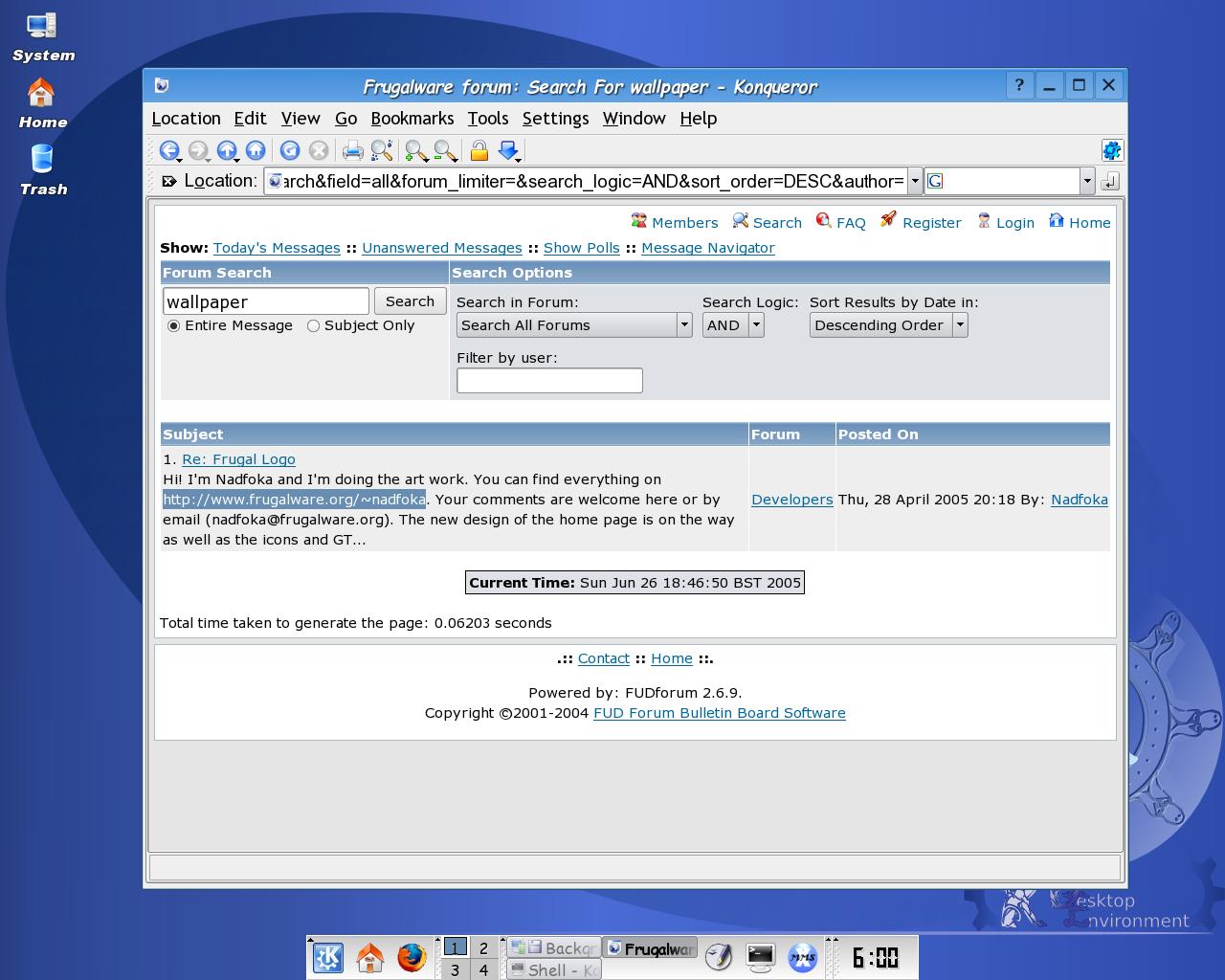Open the Nadfoka author profile link
Image resolution: width=1225 pixels, height=980 pixels.
[x=1080, y=500]
